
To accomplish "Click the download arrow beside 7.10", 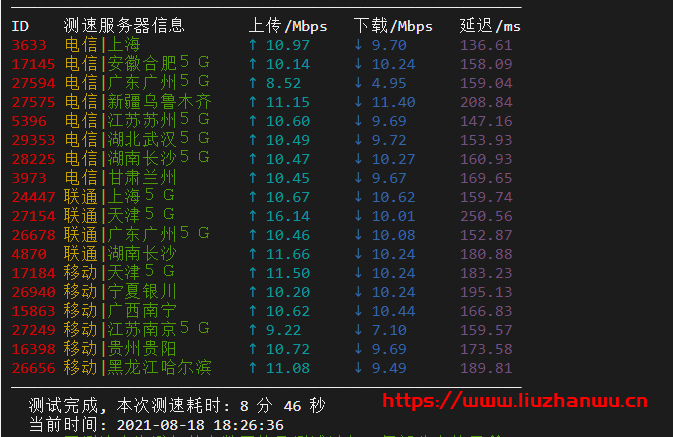I will pyautogui.click(x=359, y=328).
